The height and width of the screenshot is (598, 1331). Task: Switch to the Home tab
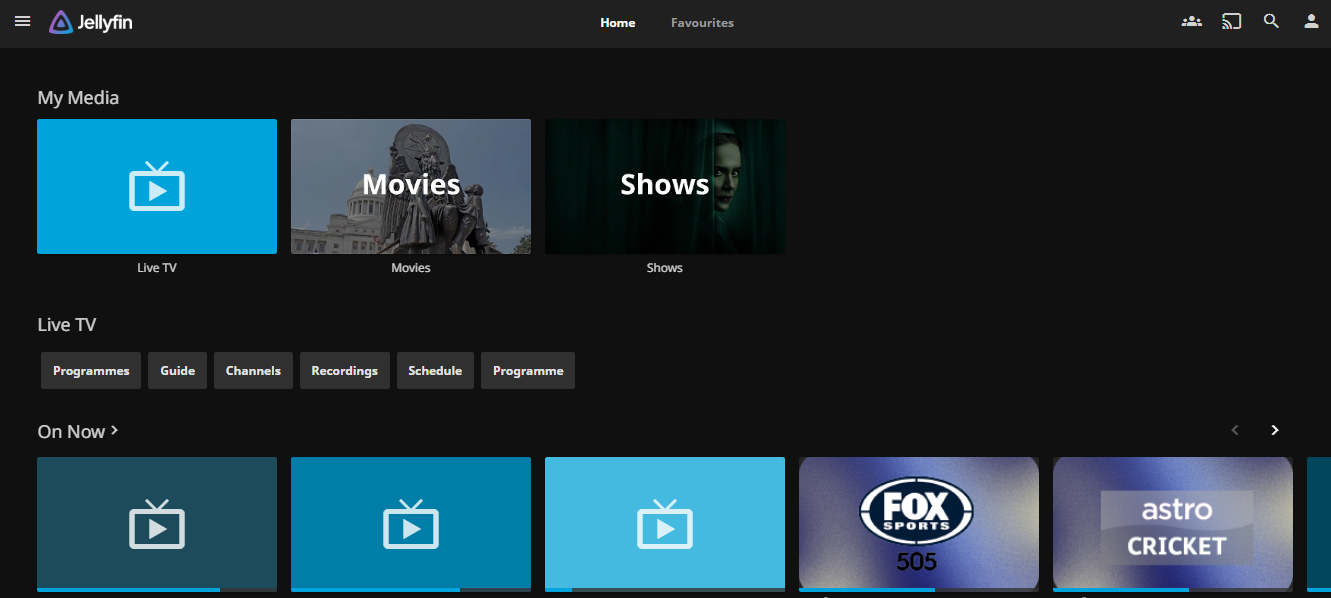click(618, 22)
